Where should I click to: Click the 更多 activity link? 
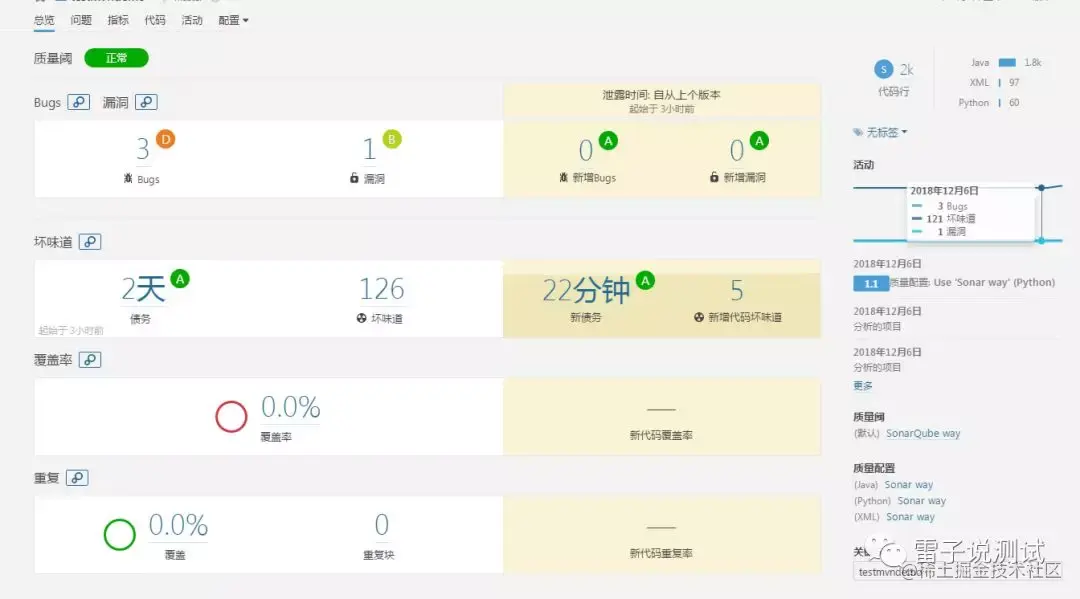[863, 386]
